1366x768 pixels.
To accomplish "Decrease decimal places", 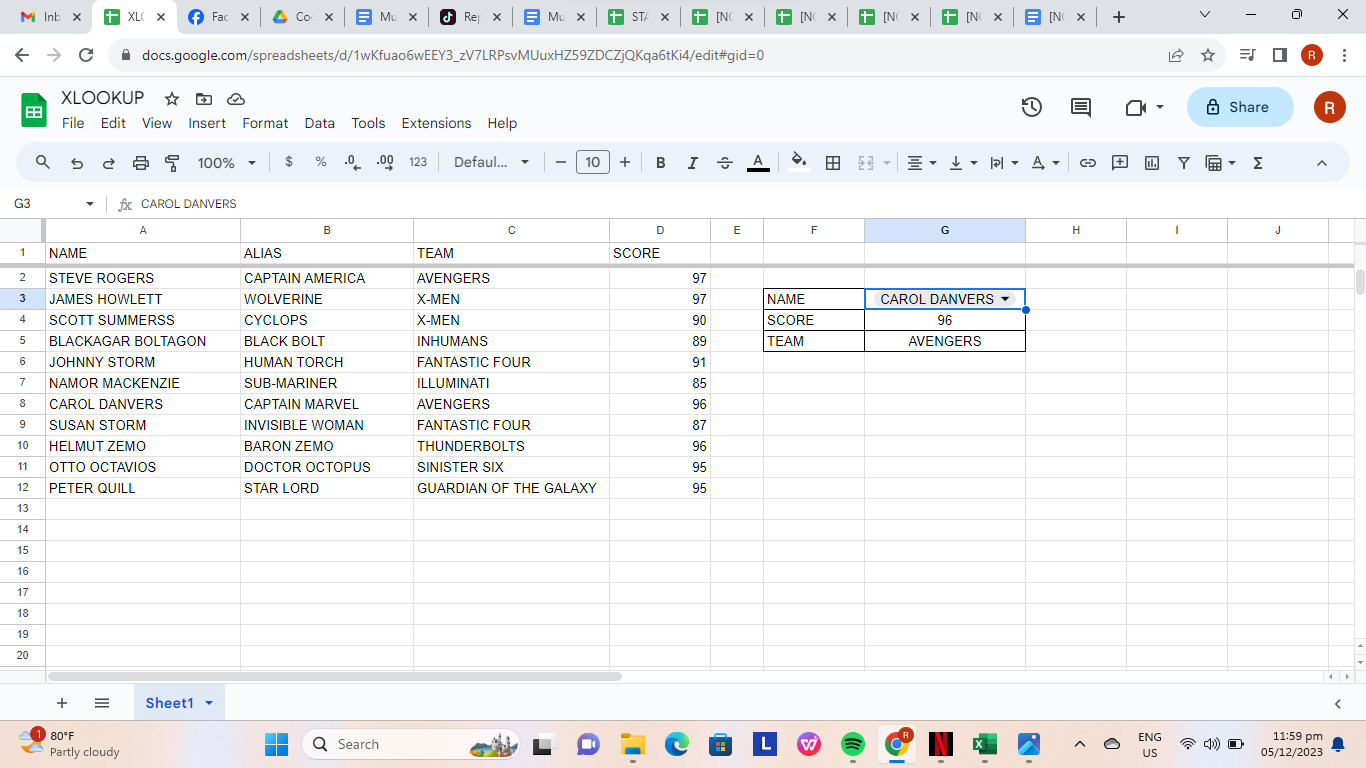I will (352, 162).
